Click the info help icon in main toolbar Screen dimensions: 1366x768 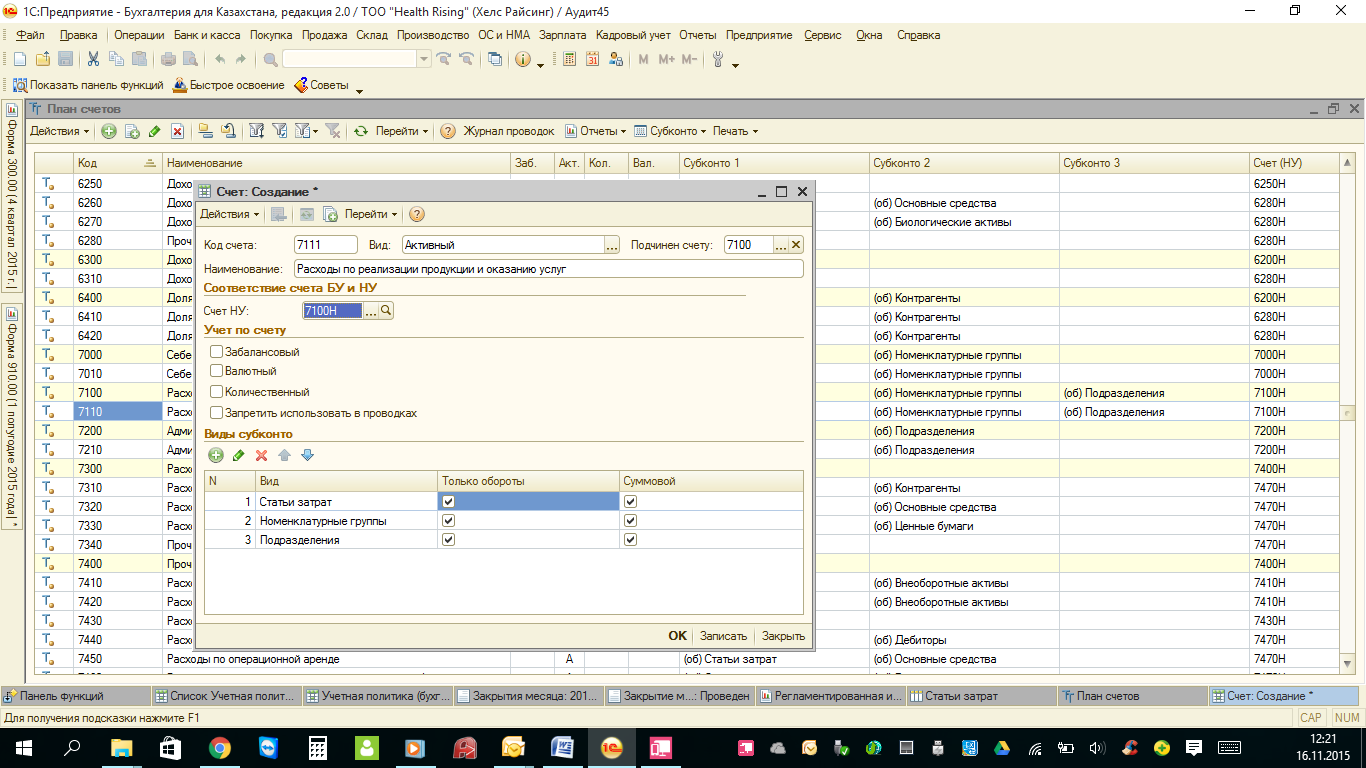coord(522,59)
